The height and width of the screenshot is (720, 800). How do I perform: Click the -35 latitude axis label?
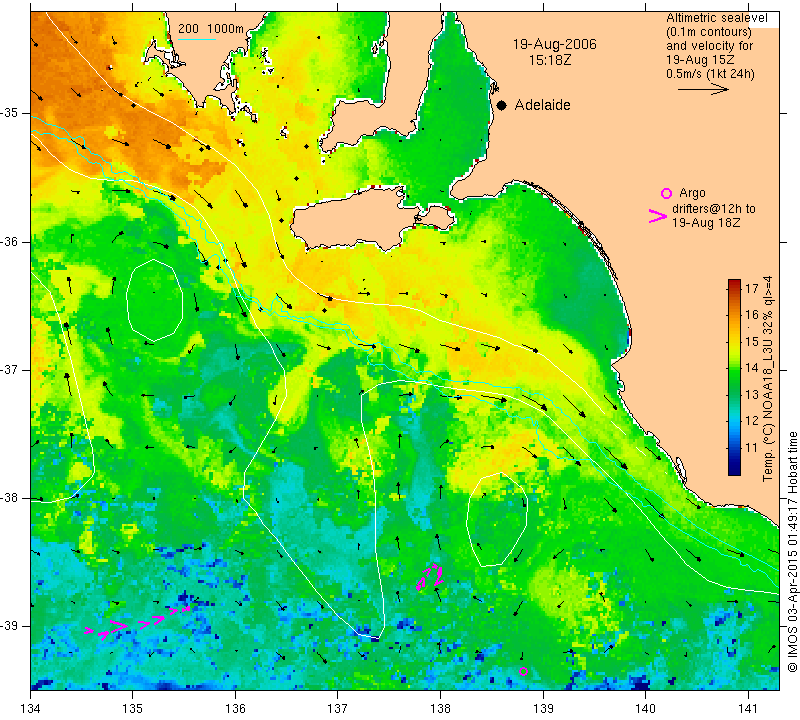pos(10,113)
